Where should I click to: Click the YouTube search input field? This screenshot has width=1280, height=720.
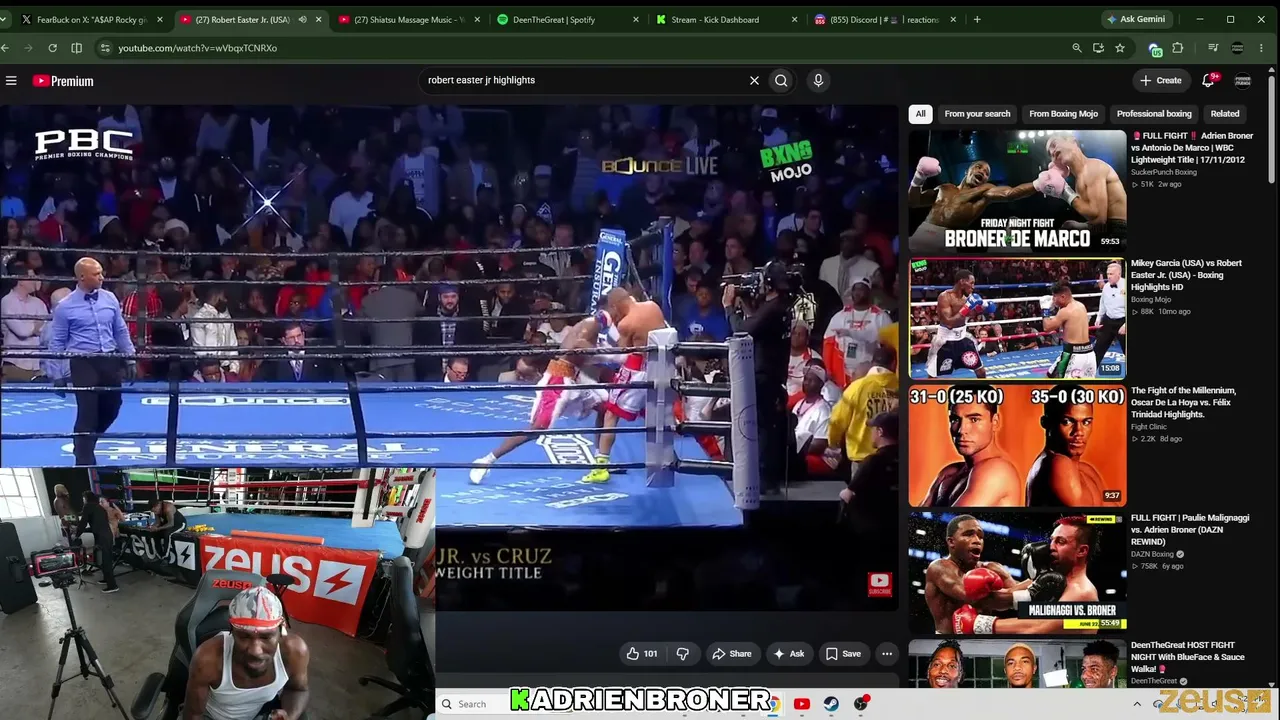[585, 80]
